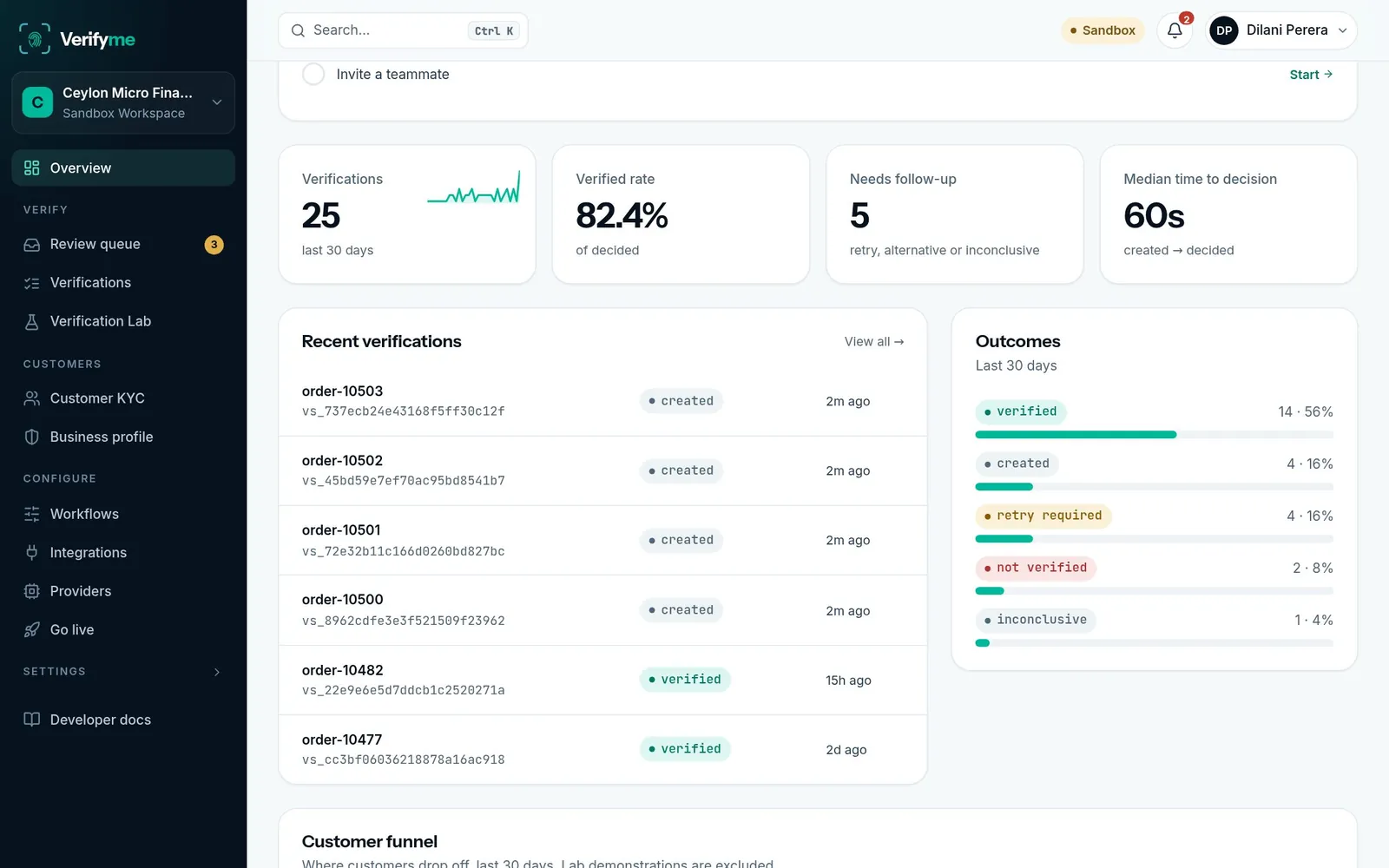Click the green C workspace badge
This screenshot has height=868, width=1389.
click(x=37, y=102)
